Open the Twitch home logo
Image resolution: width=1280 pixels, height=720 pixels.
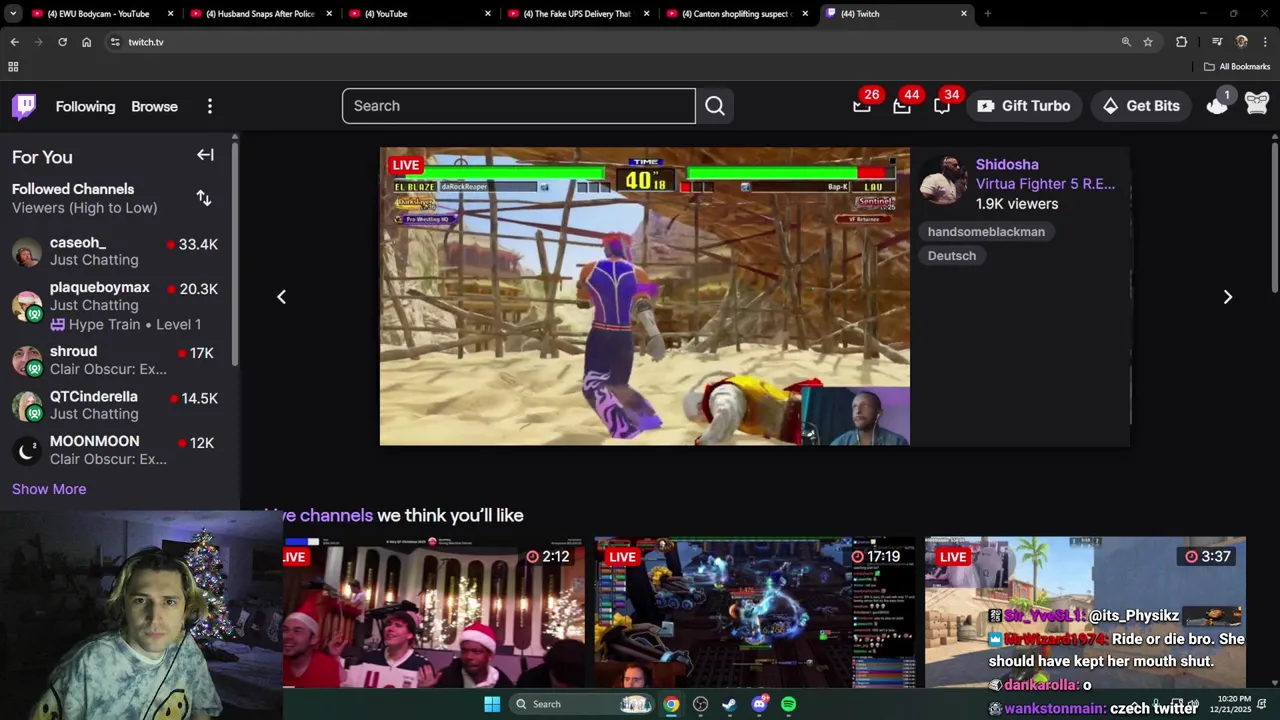pos(24,106)
